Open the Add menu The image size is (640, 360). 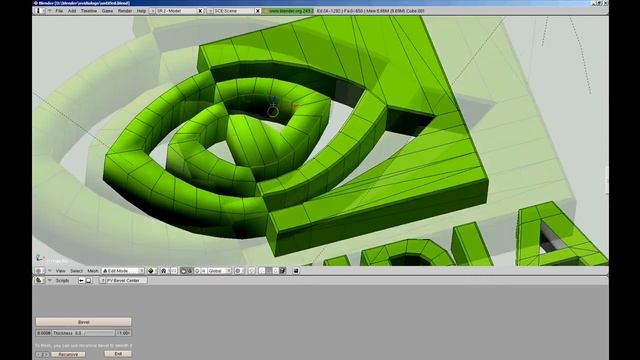pyautogui.click(x=72, y=11)
